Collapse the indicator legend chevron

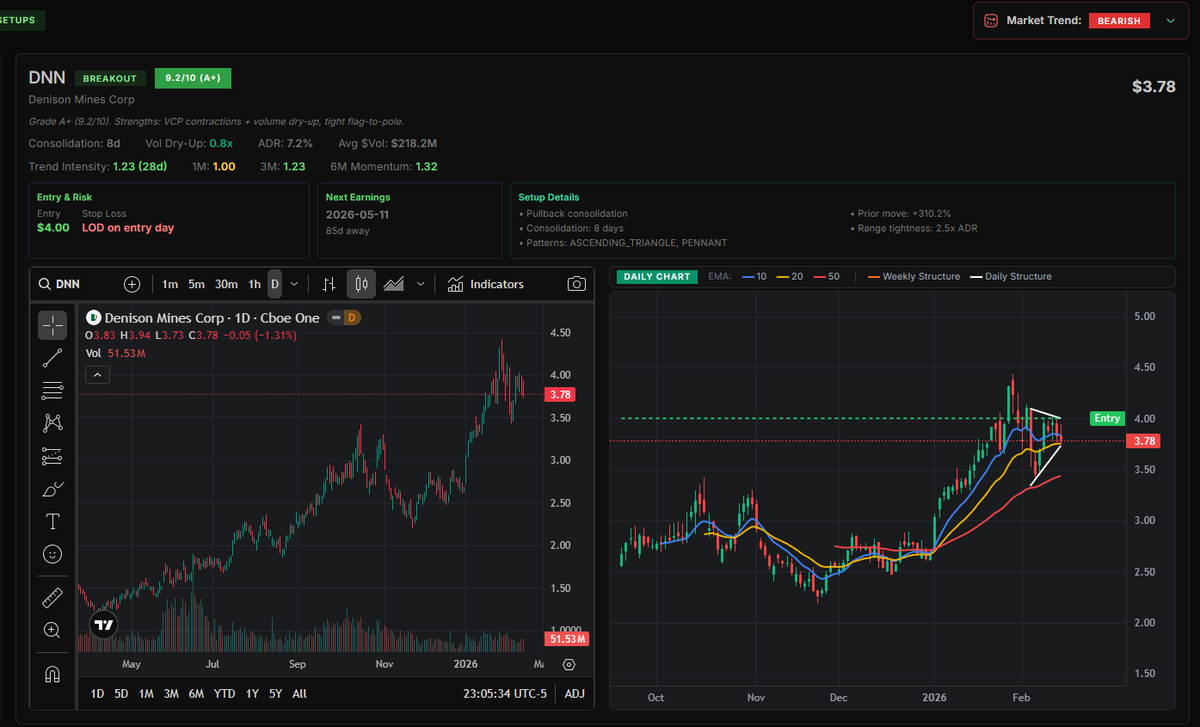click(97, 375)
